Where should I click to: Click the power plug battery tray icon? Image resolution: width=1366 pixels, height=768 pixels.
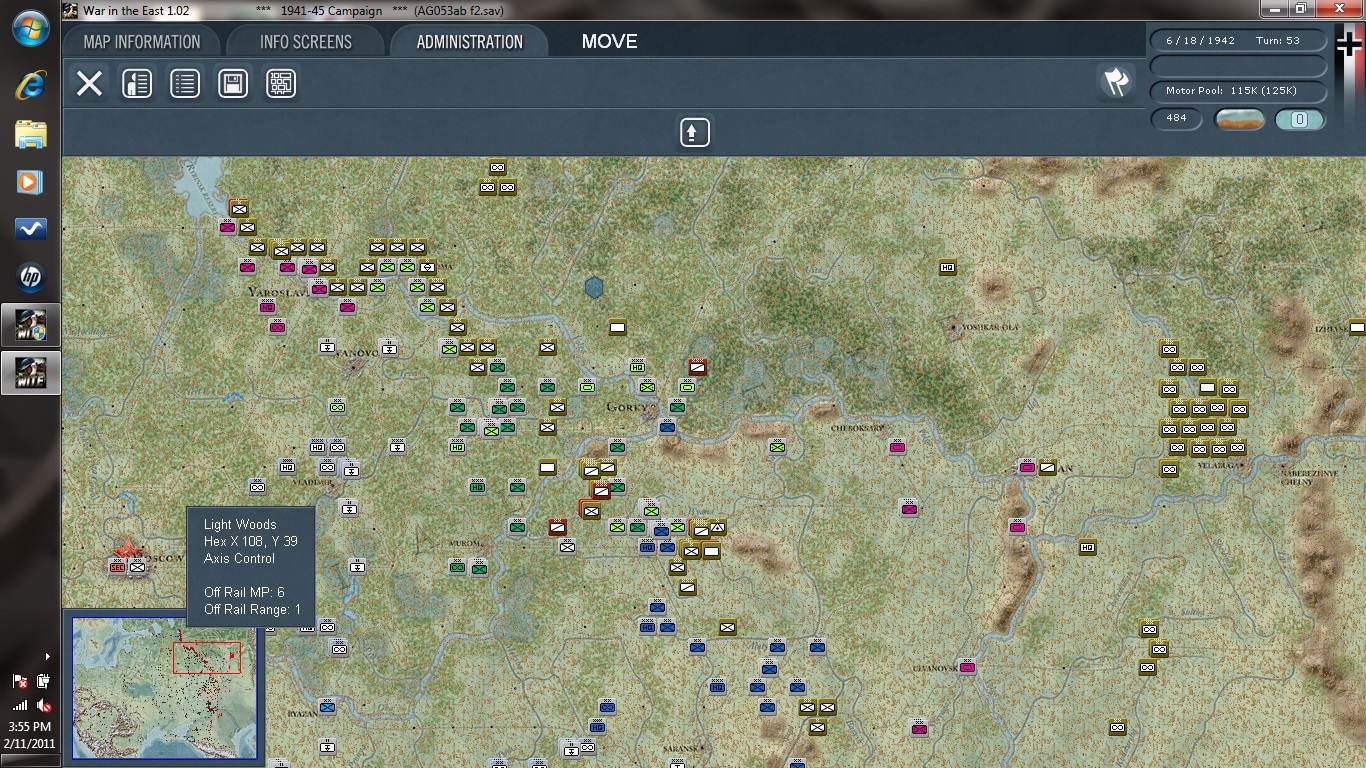pyautogui.click(x=43, y=681)
